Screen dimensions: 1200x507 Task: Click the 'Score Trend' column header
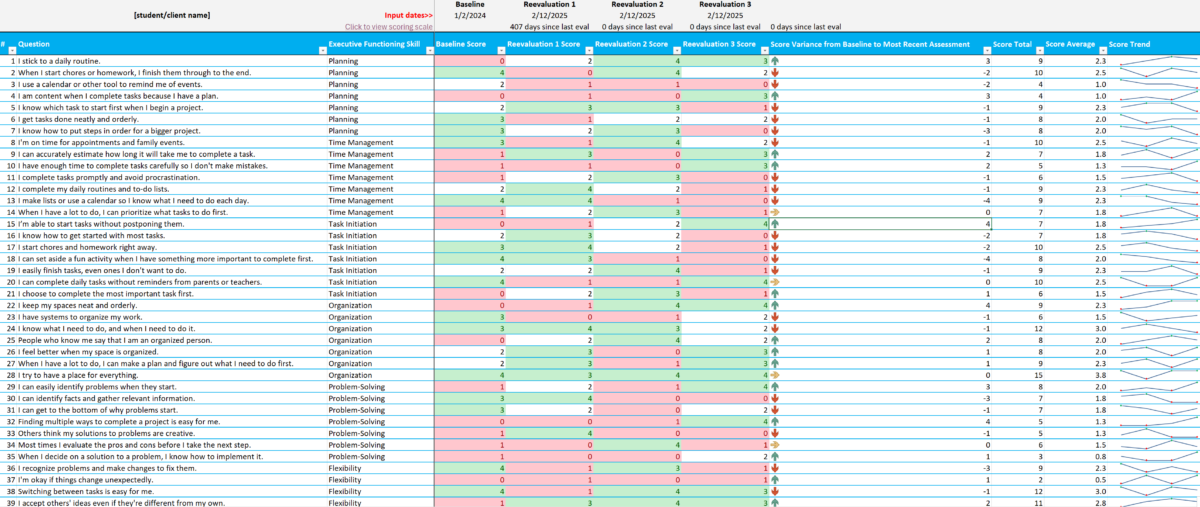click(1131, 44)
